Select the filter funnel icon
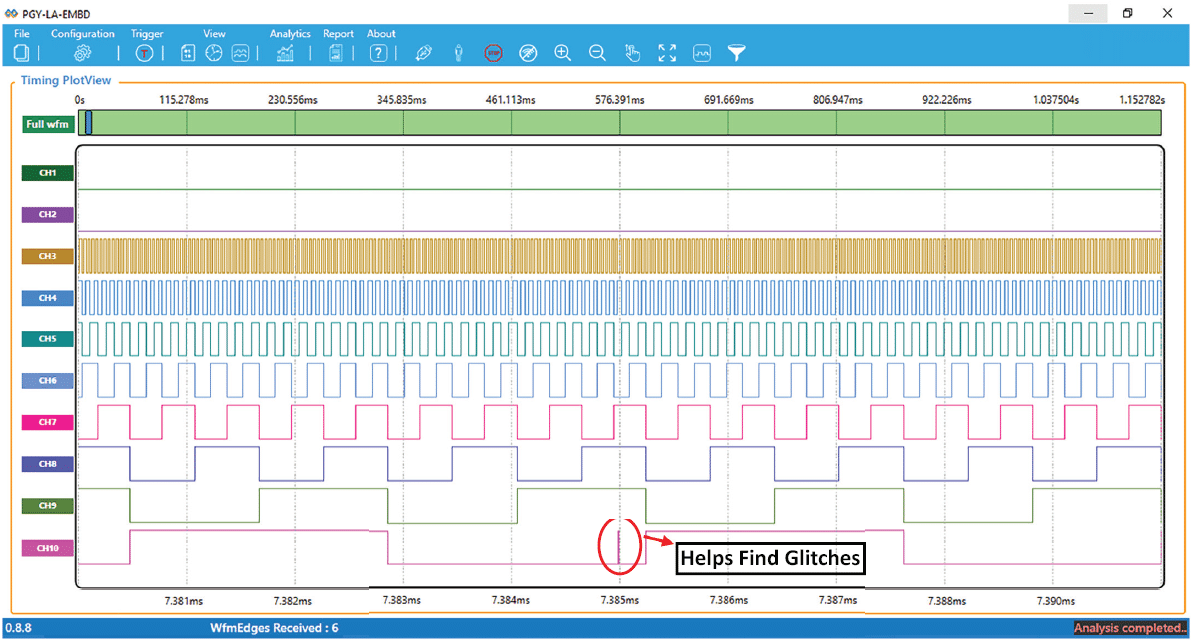Image resolution: width=1191 pixels, height=640 pixels. pyautogui.click(x=736, y=53)
